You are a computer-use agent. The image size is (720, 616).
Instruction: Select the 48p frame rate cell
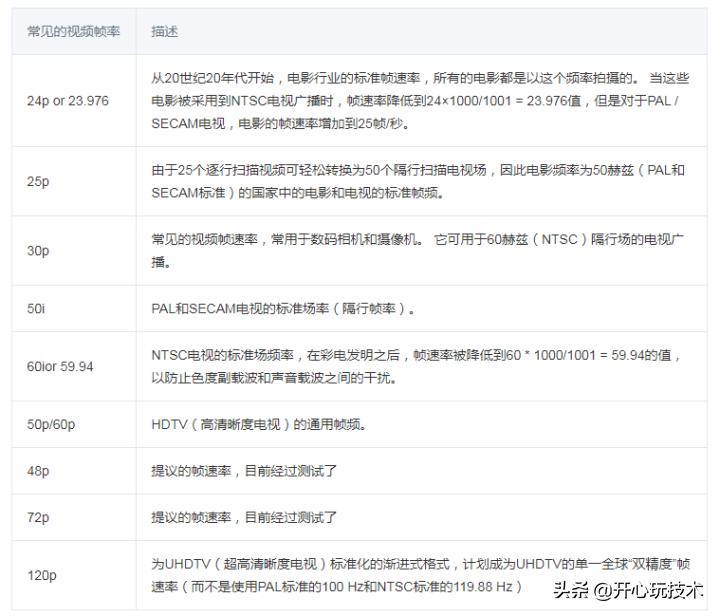(73, 470)
